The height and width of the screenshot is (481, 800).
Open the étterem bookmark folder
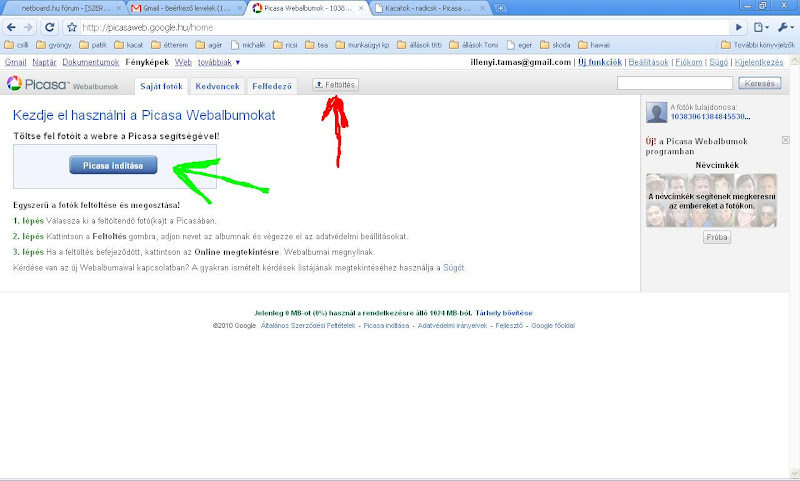tap(169, 45)
